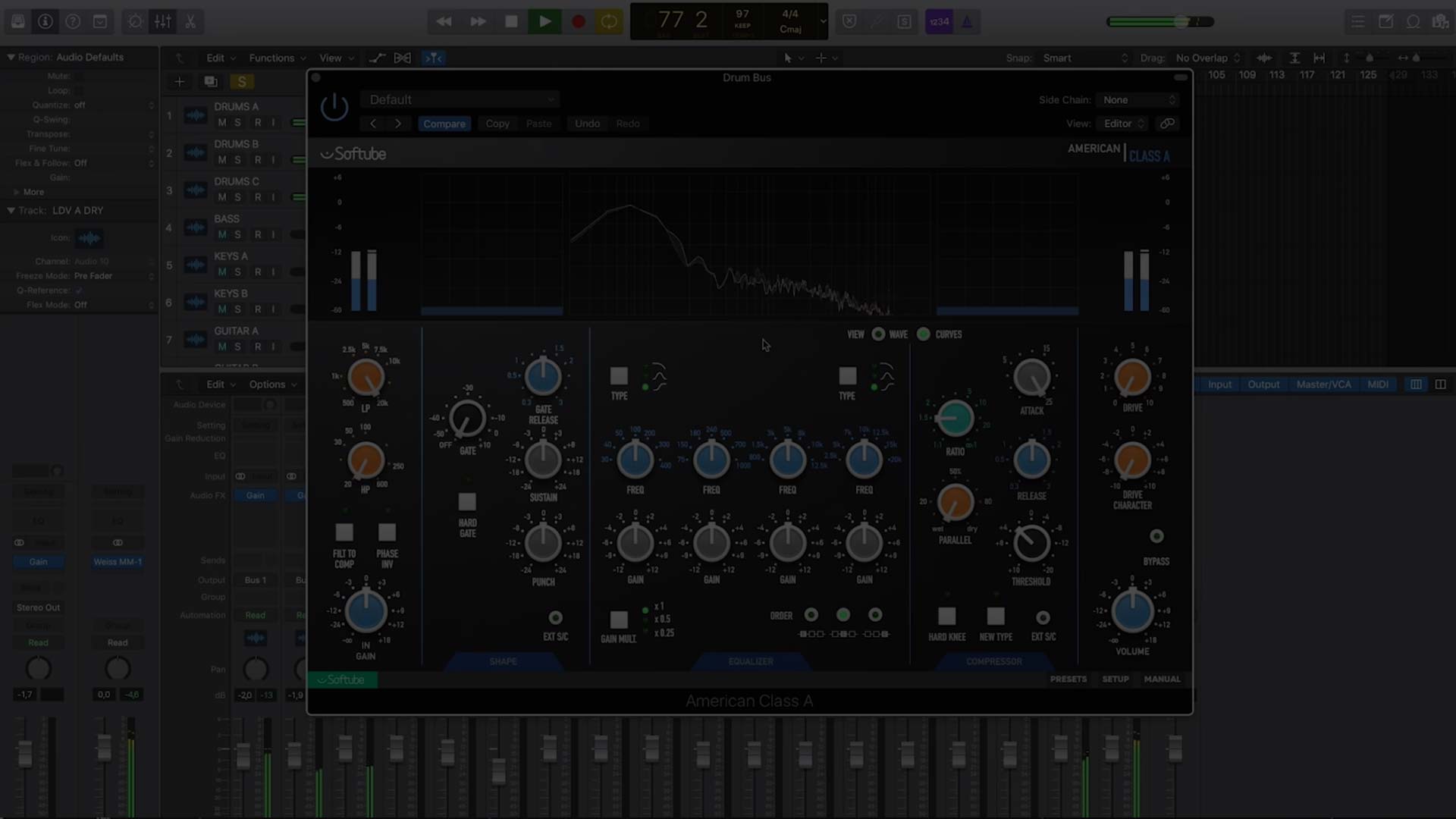The height and width of the screenshot is (819, 1456).
Task: Toggle the Cycle loop button
Action: [x=609, y=22]
